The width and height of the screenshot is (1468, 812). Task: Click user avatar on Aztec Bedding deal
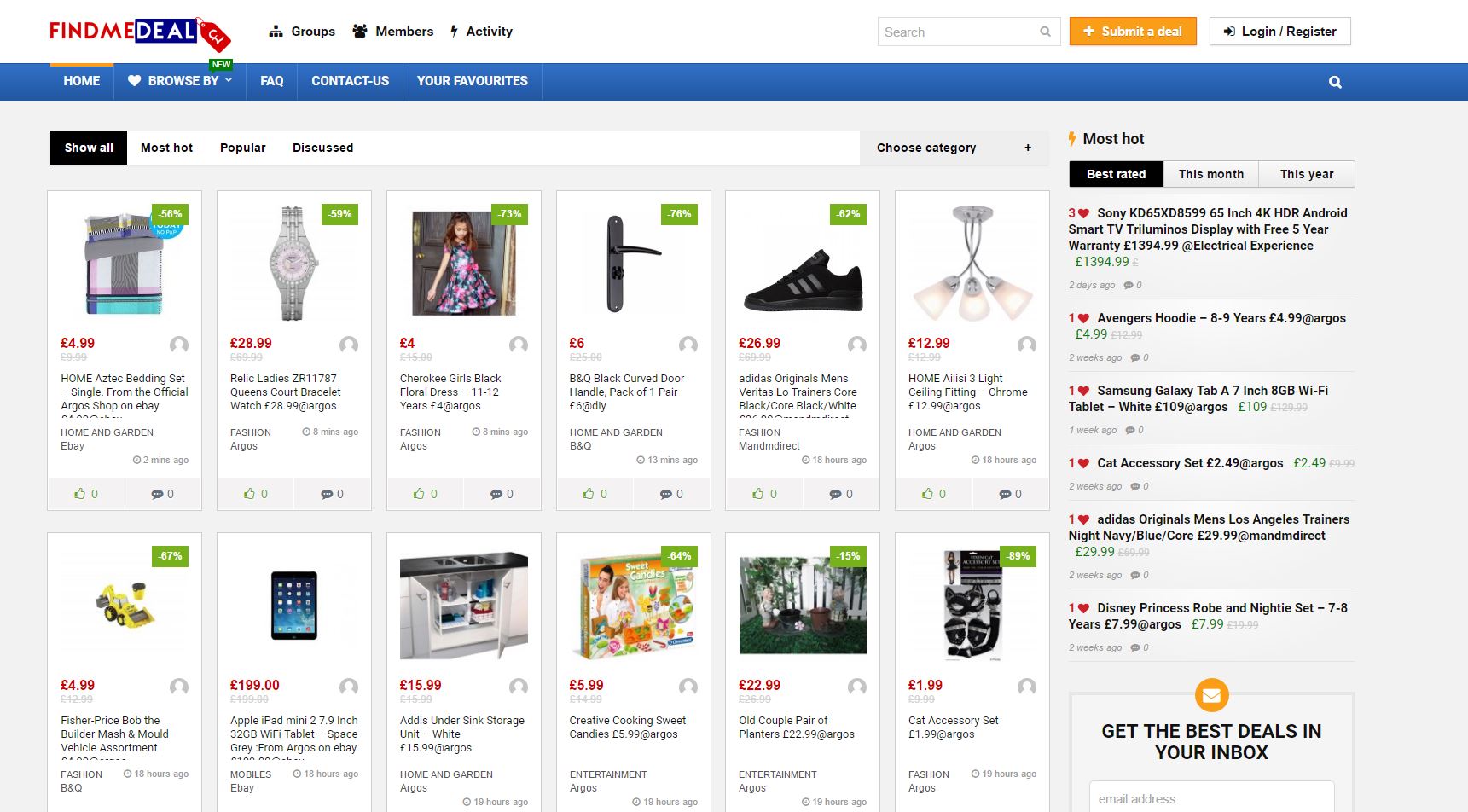(179, 345)
